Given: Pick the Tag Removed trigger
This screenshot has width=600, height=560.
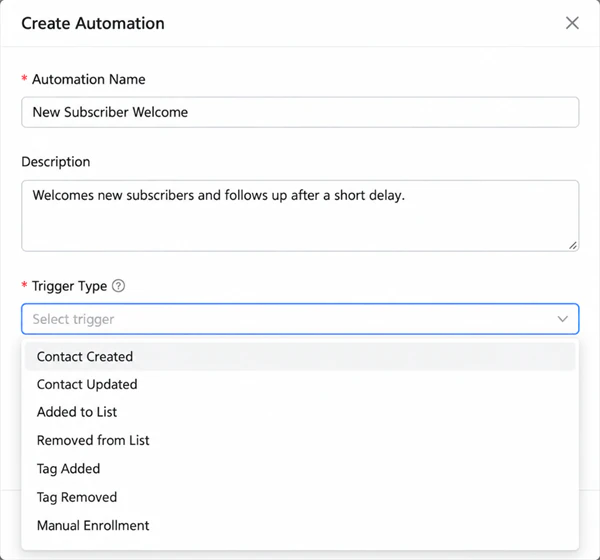Looking at the screenshot, I should pos(300,497).
